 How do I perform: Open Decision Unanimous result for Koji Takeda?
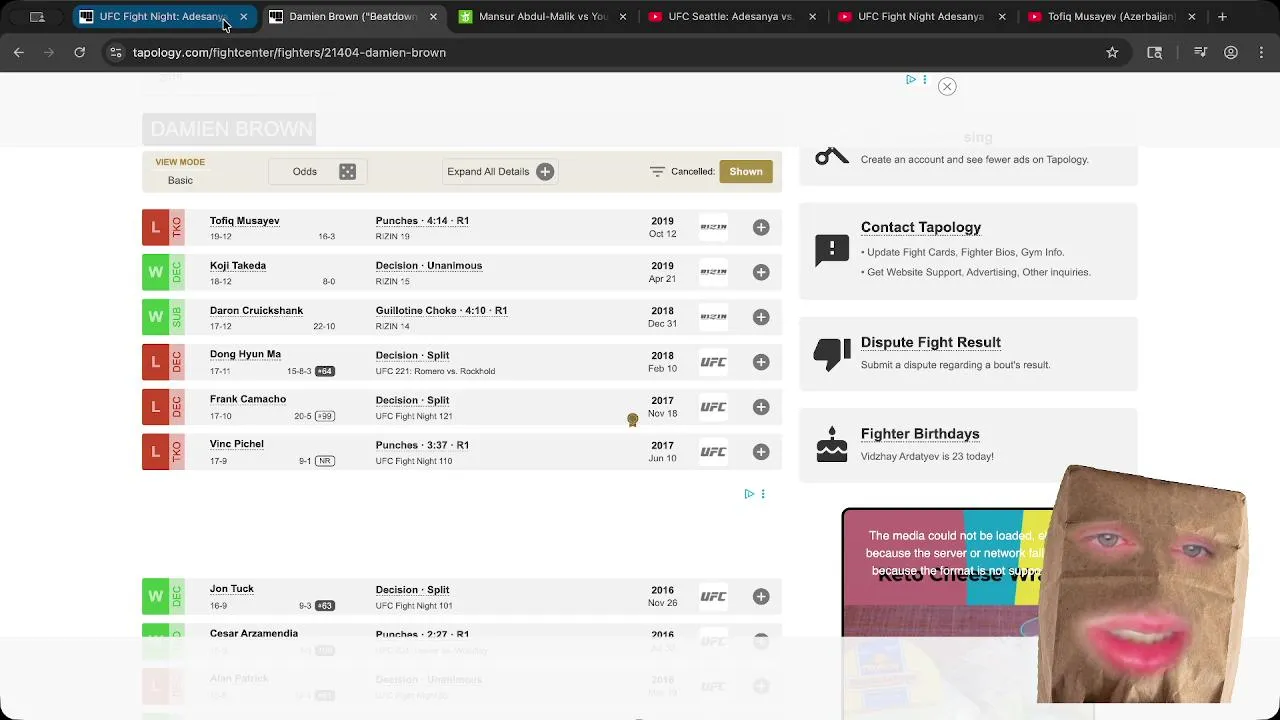(x=429, y=266)
